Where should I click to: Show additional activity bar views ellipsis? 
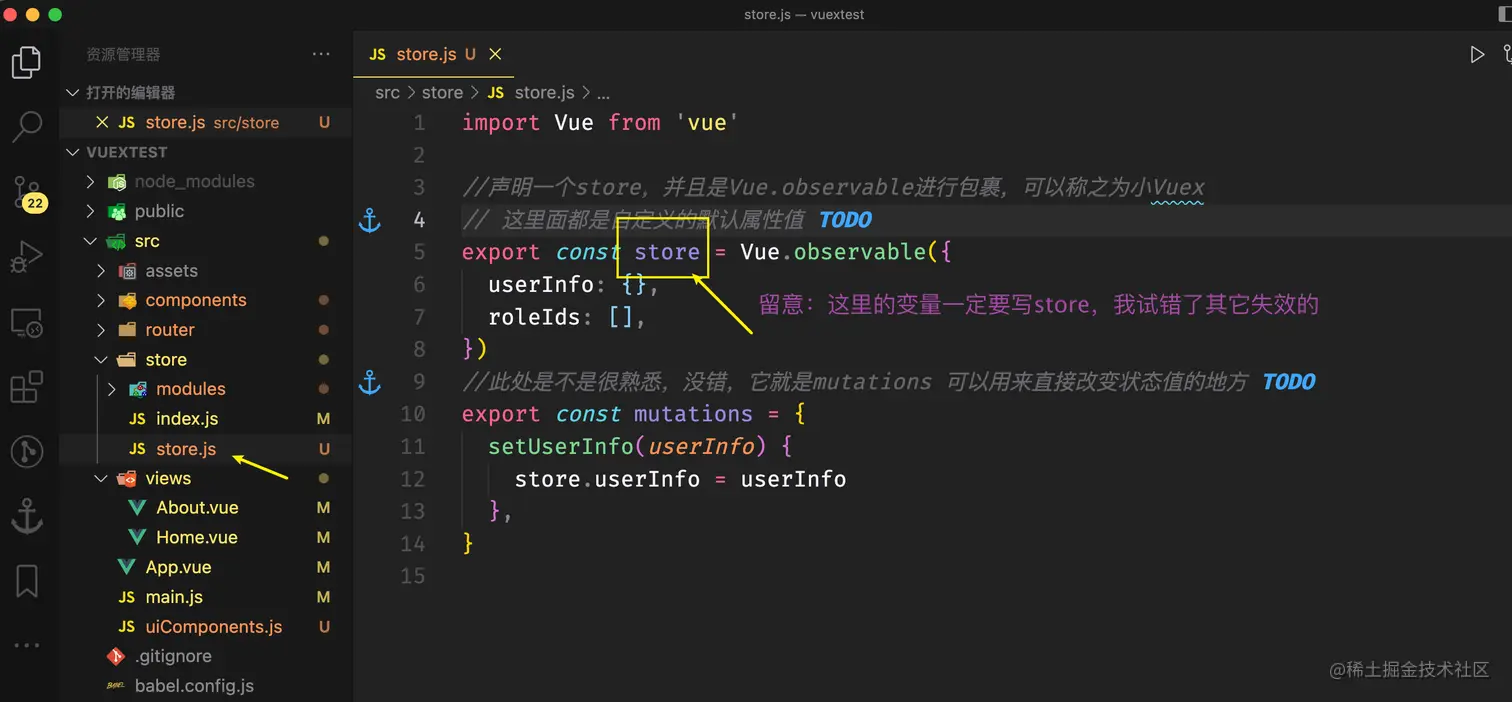point(26,645)
